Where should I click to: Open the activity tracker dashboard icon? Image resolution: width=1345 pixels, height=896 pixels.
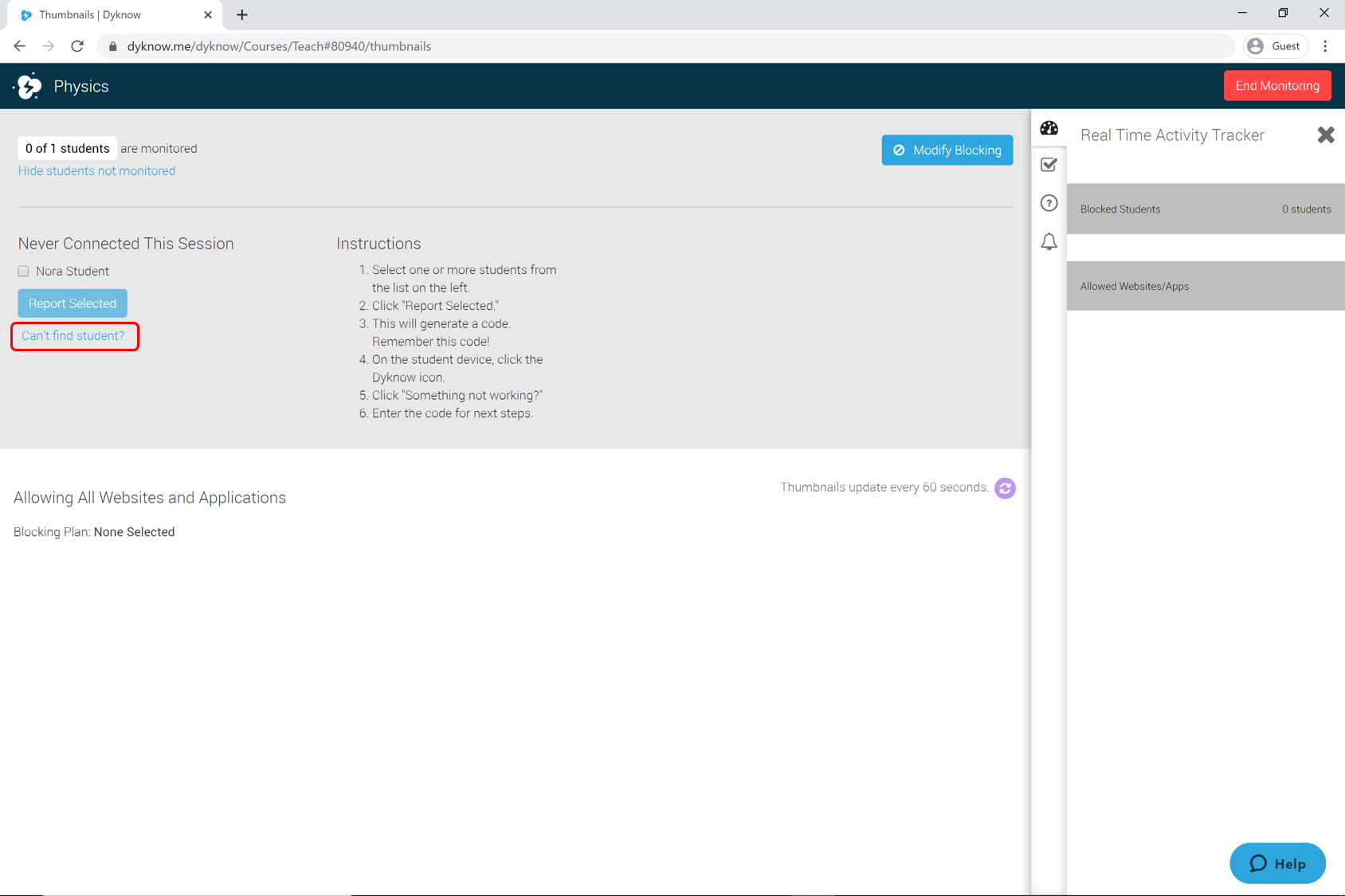point(1049,128)
